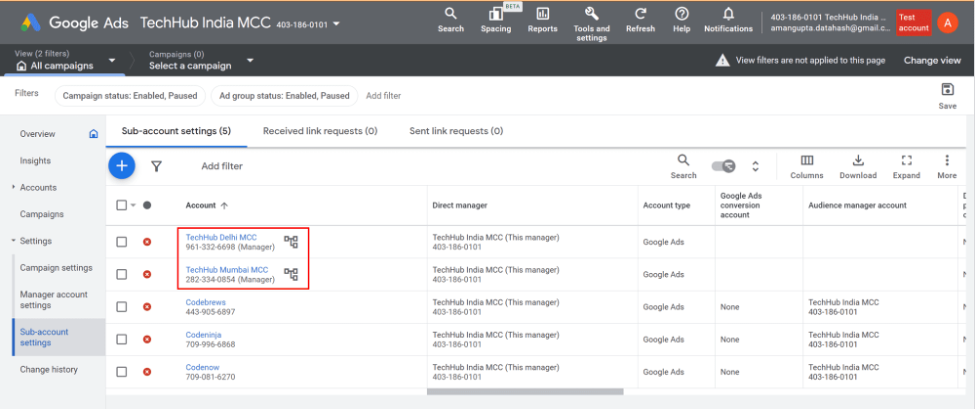This screenshot has height=410, width=977.
Task: Open Insights in the sidebar
Action: click(36, 160)
